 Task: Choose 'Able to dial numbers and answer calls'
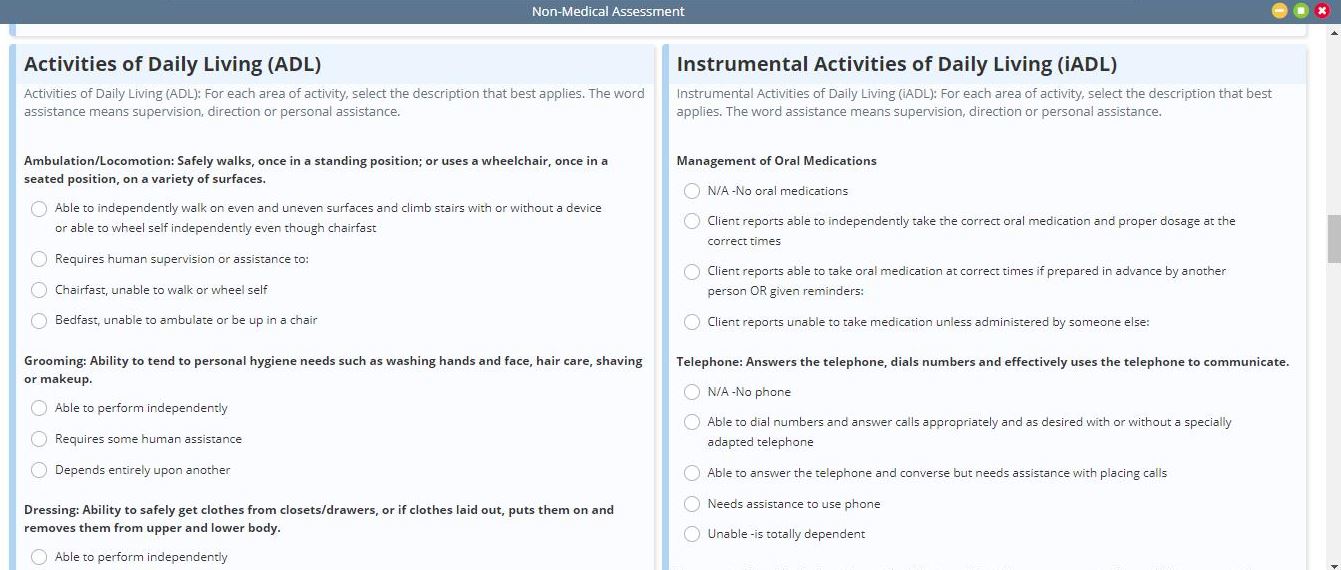pyautogui.click(x=691, y=422)
